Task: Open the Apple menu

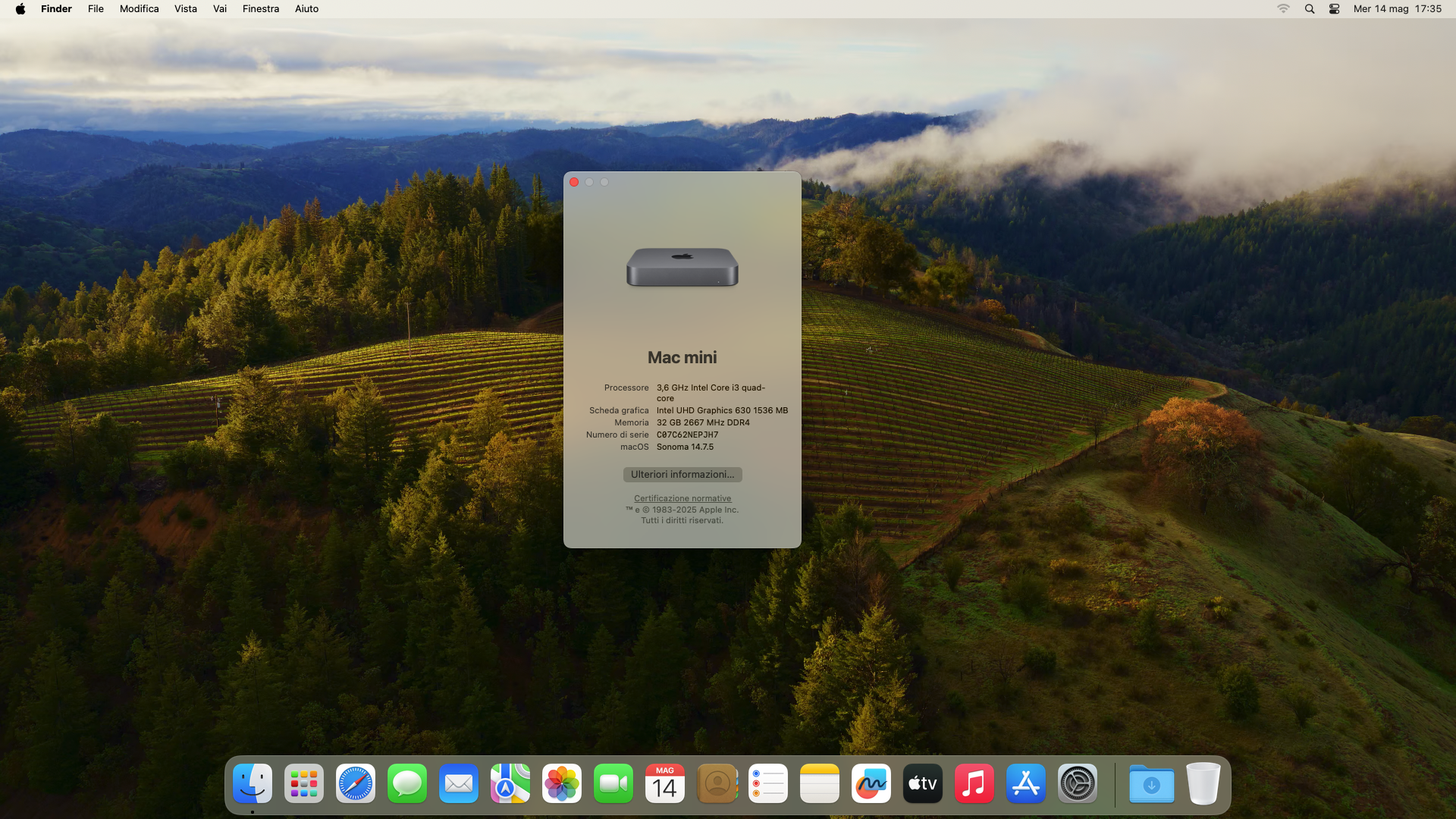Action: click(x=20, y=9)
